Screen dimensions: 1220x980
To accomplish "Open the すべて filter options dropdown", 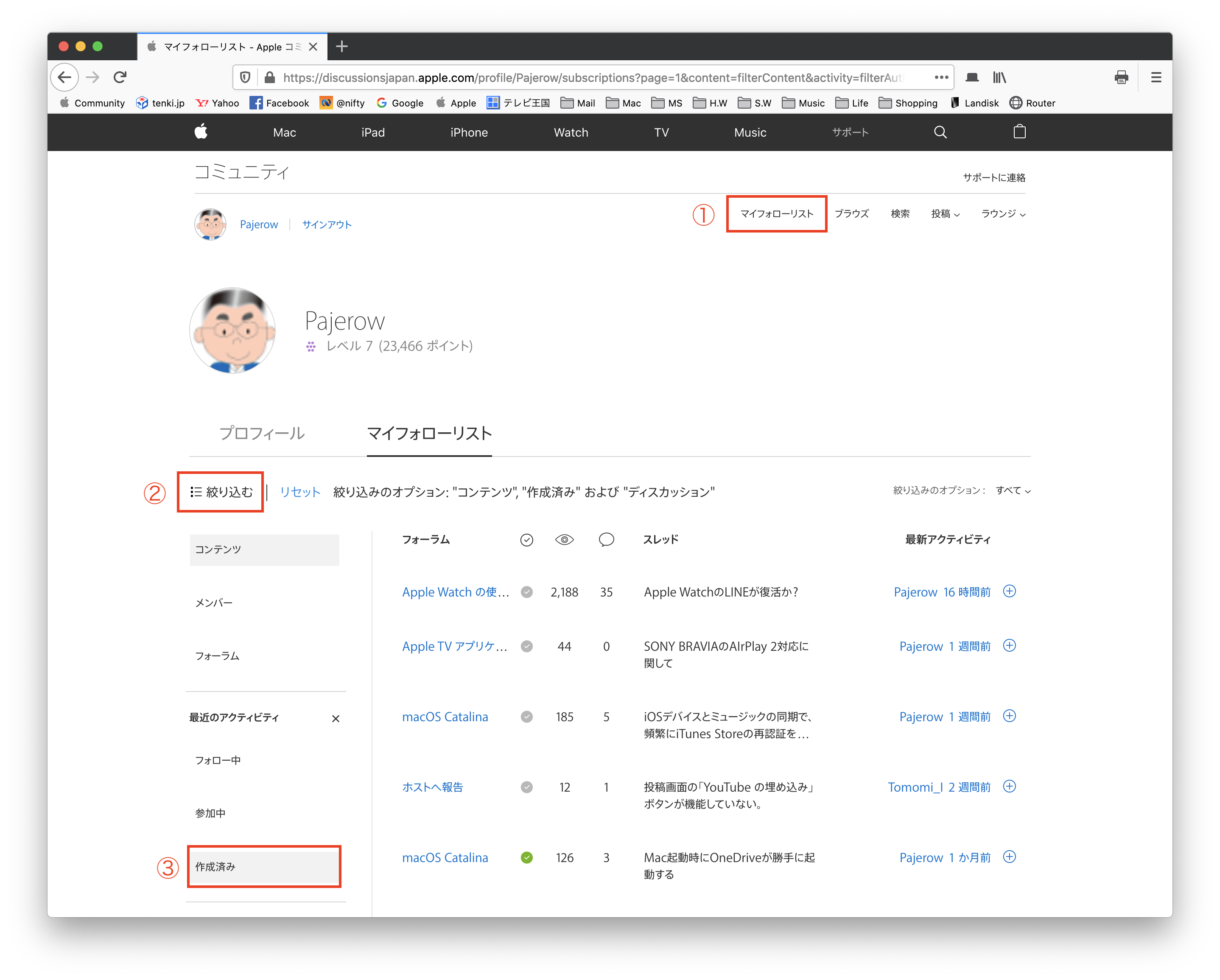I will coord(1013,490).
